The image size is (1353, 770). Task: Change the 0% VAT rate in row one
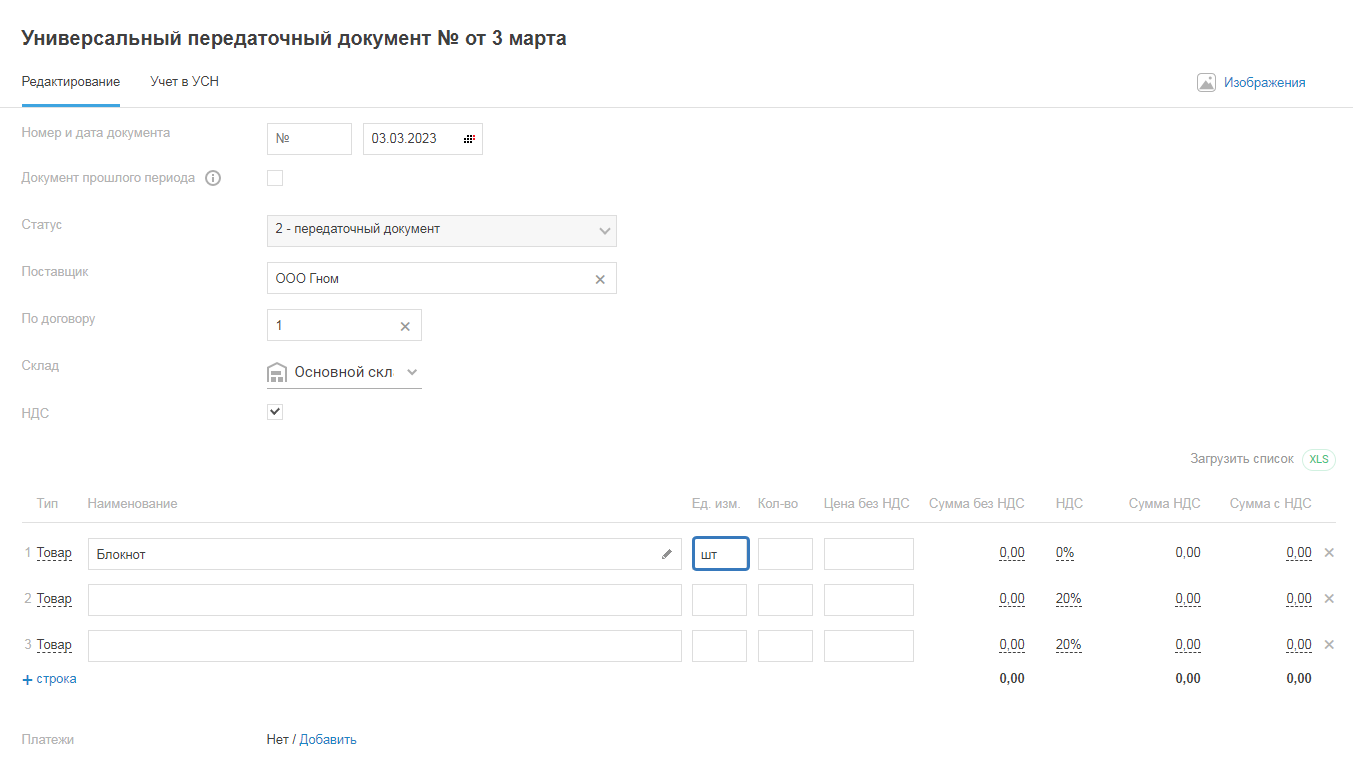point(1064,553)
